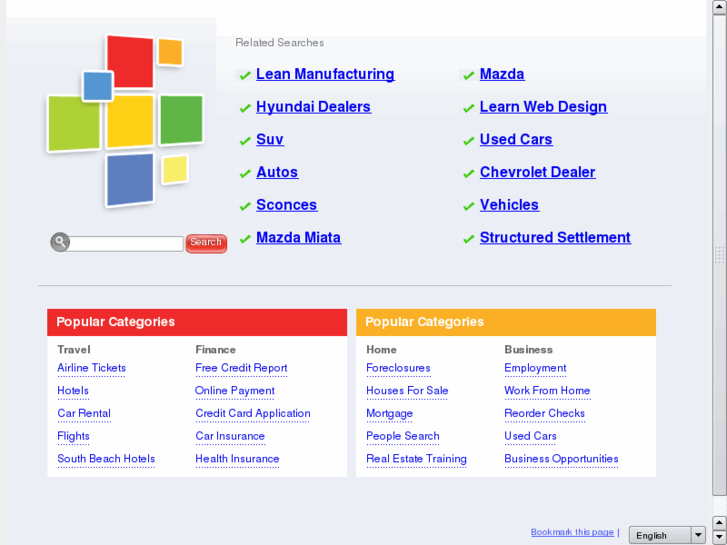Viewport: 727px width, 545px height.
Task: Click the orange Popular Categories header
Action: point(506,322)
